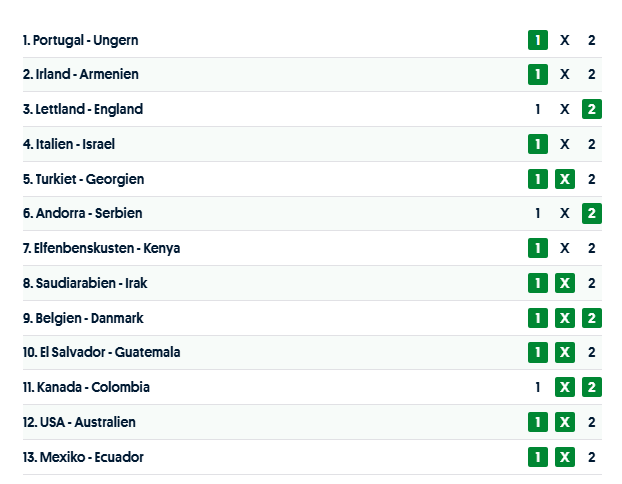This screenshot has width=622, height=484.
Task: Select 2 for Turkiet - Georgien
Action: click(x=592, y=179)
